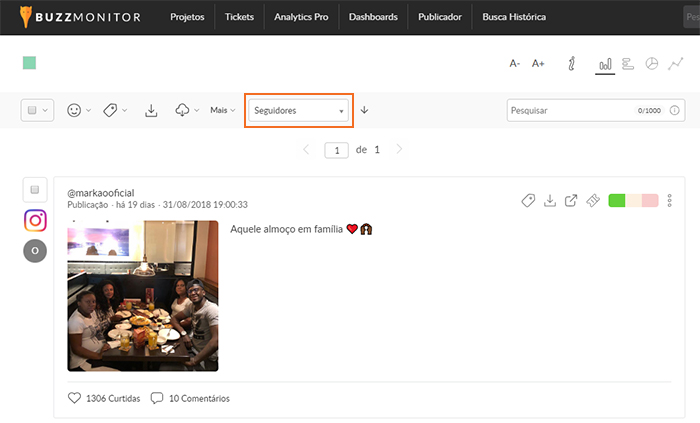
Task: Click the Instagram icon on post
Action: (x=35, y=220)
